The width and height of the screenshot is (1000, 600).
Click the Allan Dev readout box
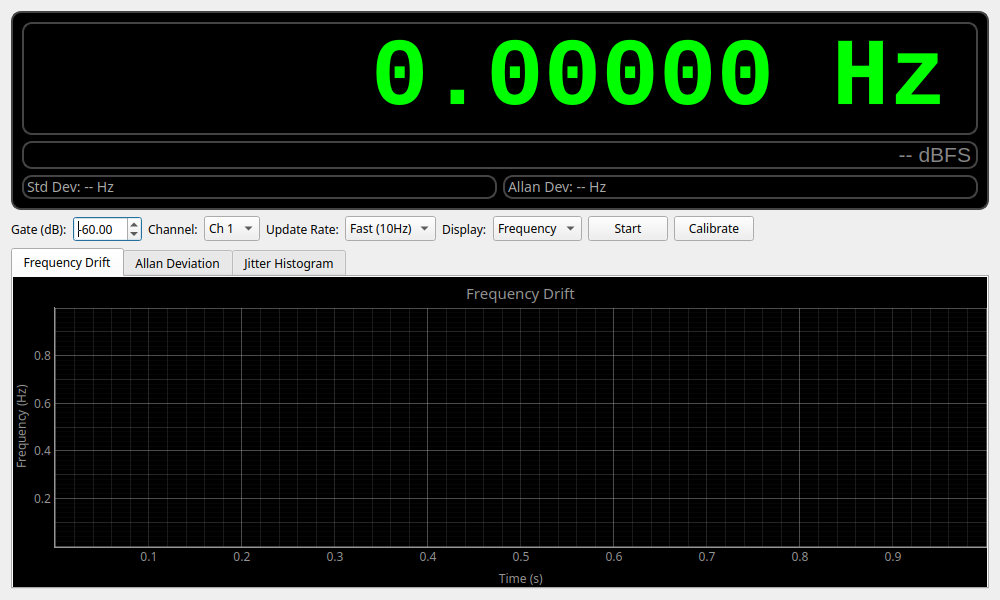pyautogui.click(x=740, y=186)
